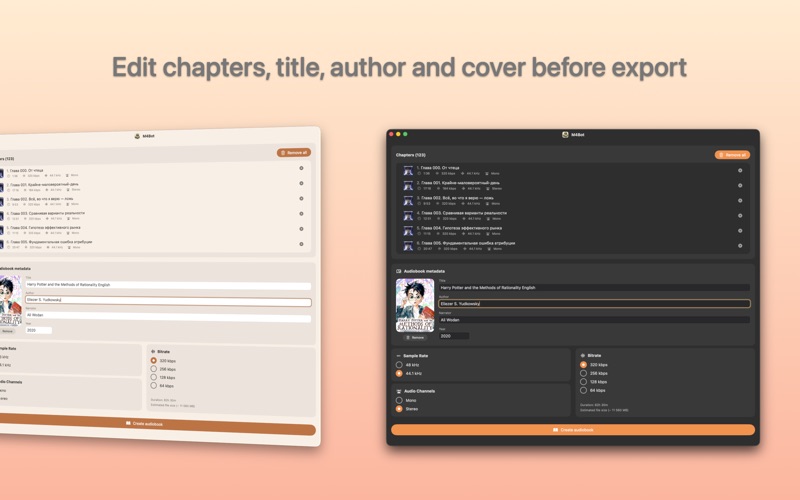Select 320 kbps bitrate in light window

[x=154, y=360]
